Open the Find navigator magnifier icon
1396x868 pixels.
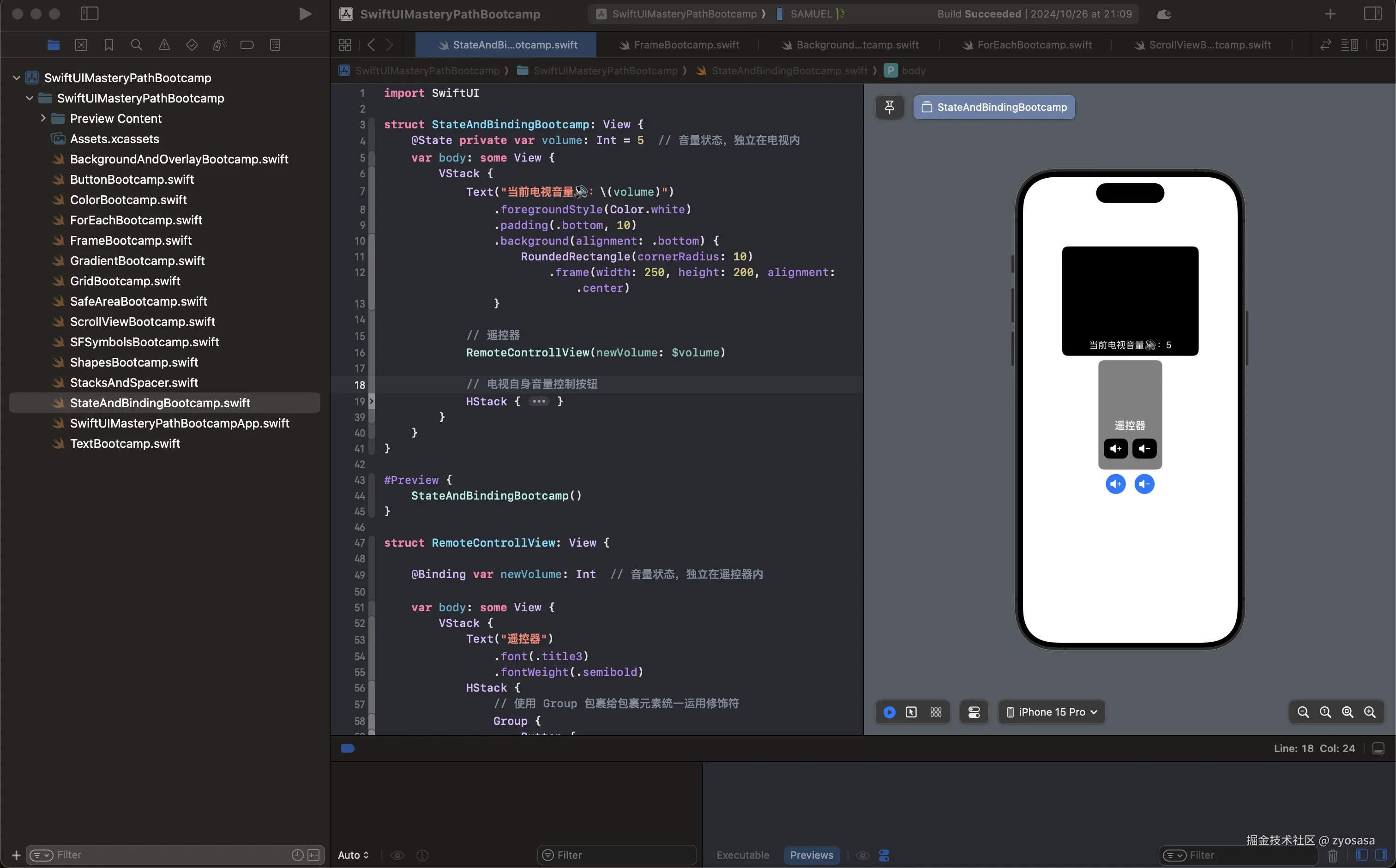click(x=136, y=45)
